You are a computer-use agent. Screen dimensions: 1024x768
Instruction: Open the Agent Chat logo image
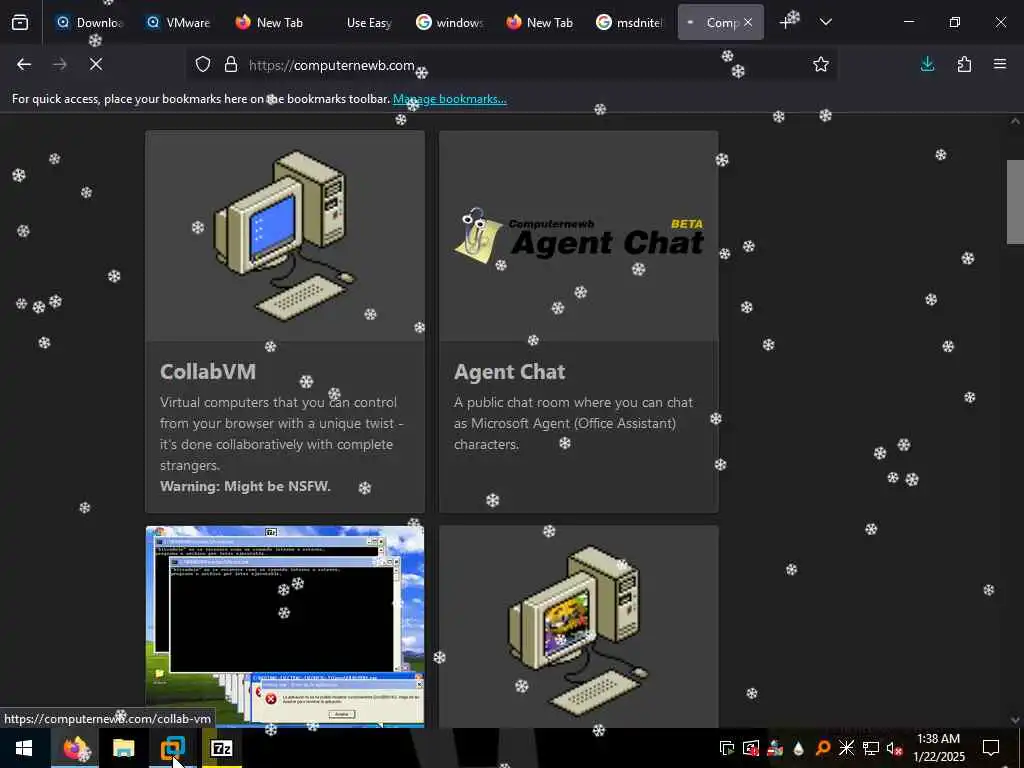[x=579, y=236]
